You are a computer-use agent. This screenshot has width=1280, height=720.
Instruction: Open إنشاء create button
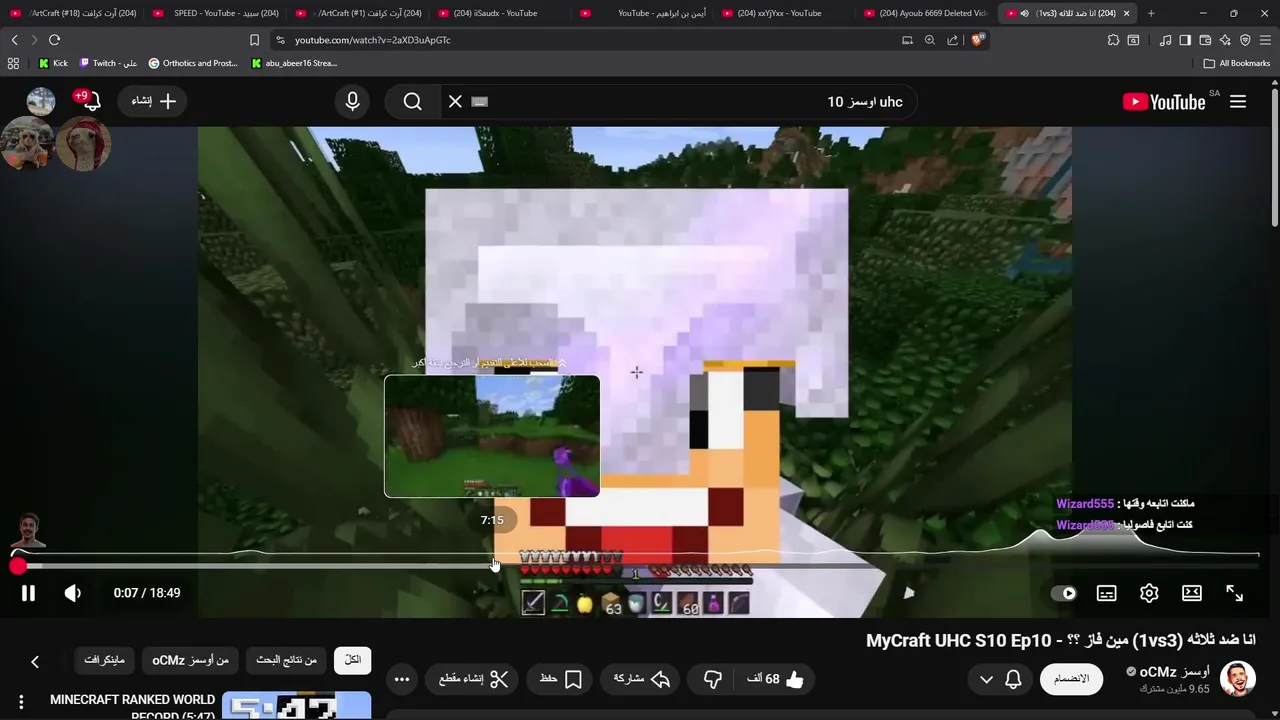click(x=153, y=101)
